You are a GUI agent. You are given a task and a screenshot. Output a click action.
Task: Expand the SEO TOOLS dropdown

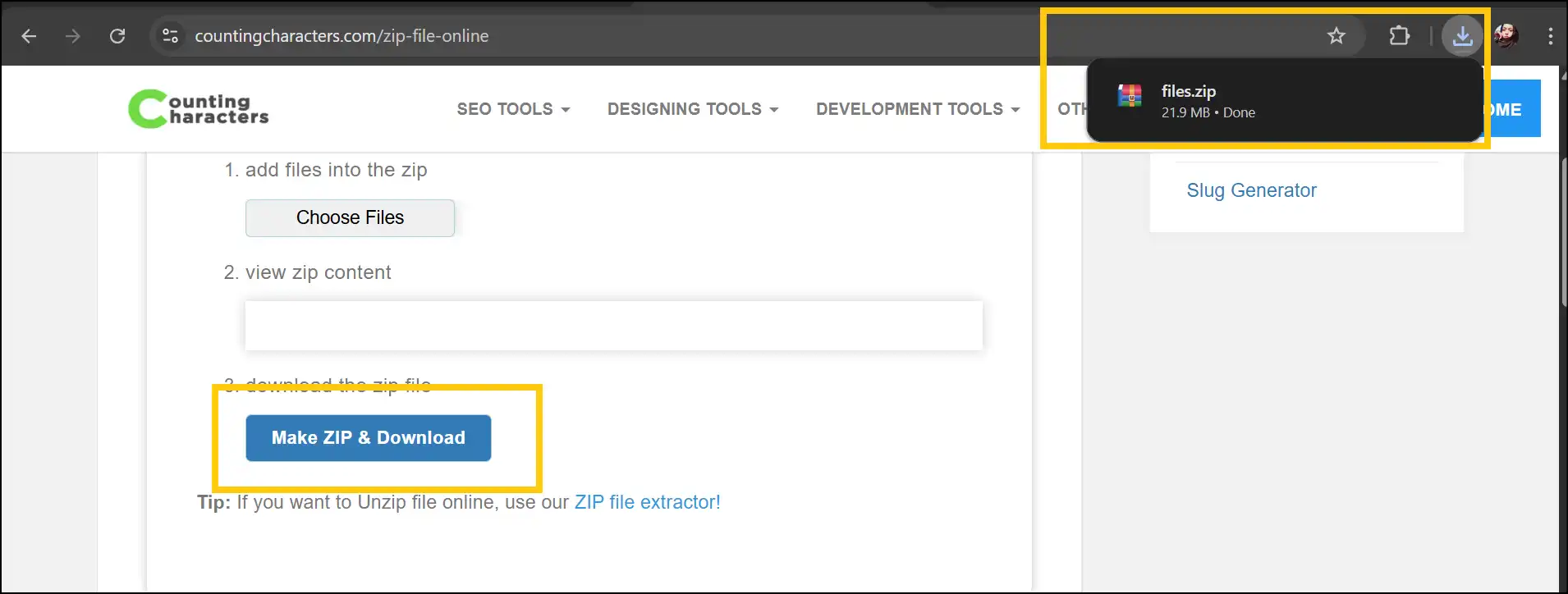(513, 109)
